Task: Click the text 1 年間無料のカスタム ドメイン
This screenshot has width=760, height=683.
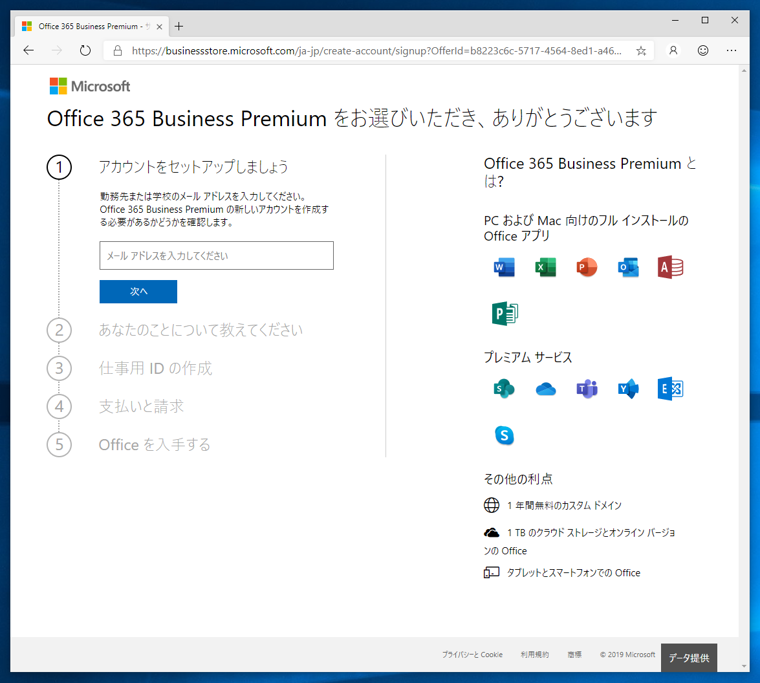Action: click(564, 506)
